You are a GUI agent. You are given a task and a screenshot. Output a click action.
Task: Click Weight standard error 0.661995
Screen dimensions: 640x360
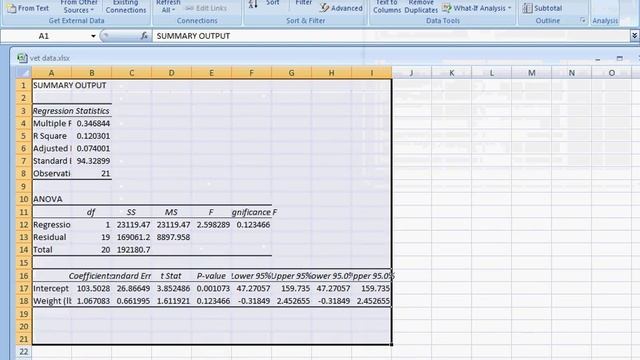(131, 301)
